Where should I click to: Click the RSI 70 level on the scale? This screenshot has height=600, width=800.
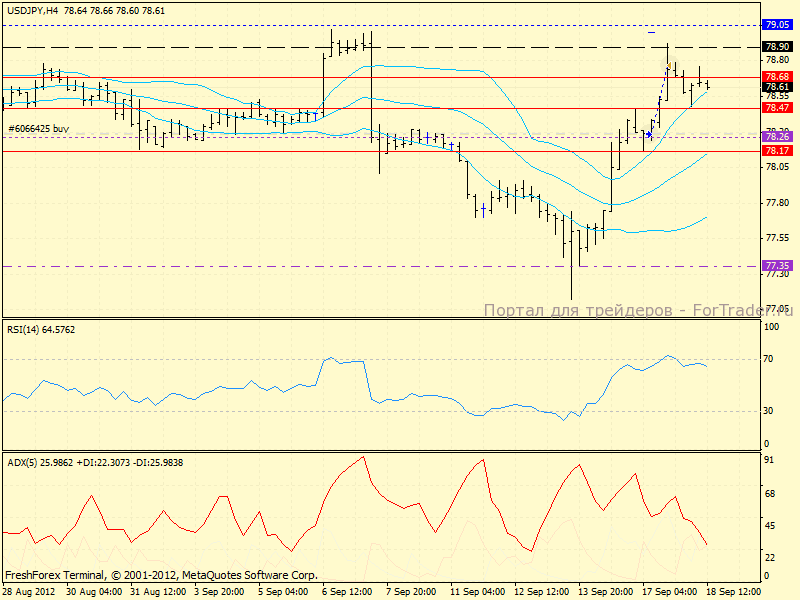click(x=770, y=358)
